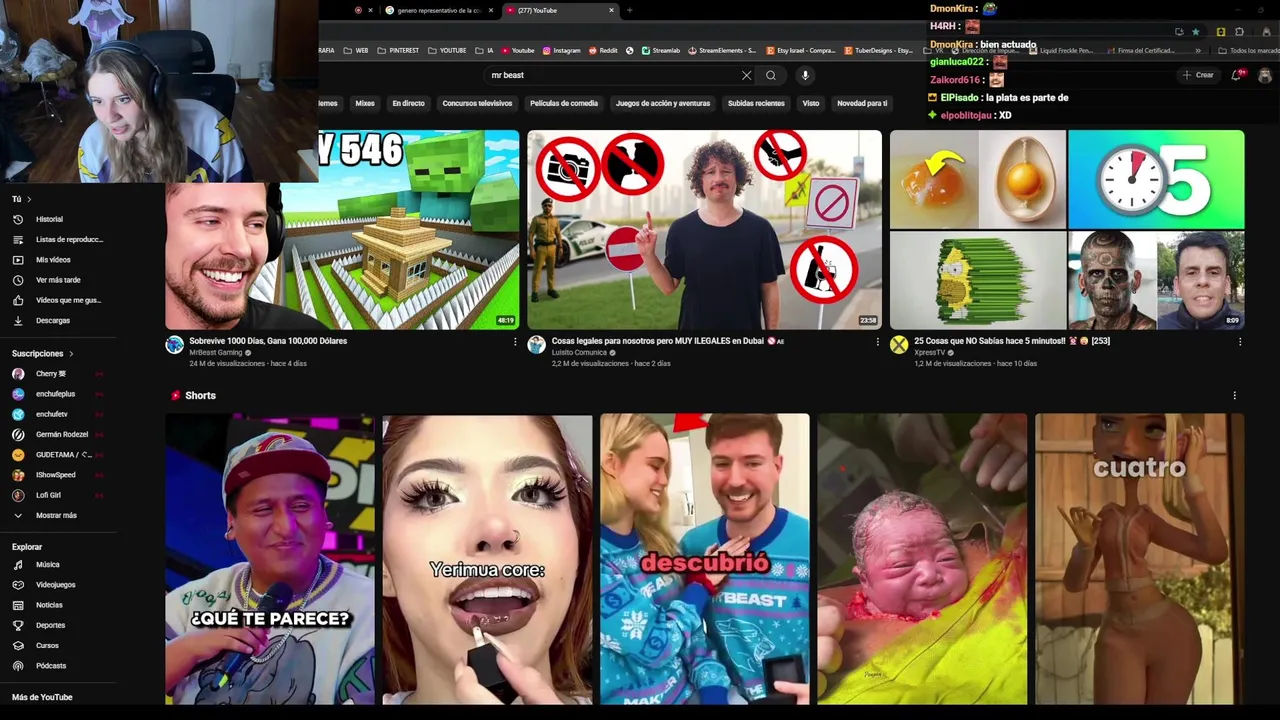Expand the Tú section
The image size is (1280, 720).
tap(21, 199)
